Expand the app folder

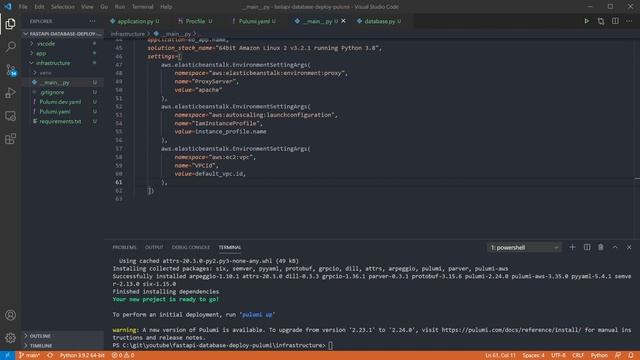pos(62,53)
